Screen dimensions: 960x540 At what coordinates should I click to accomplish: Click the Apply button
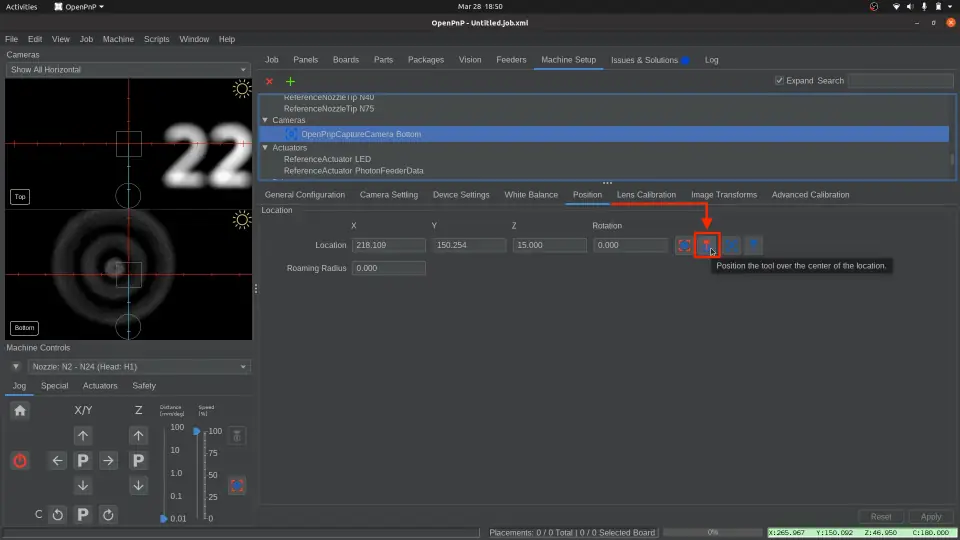pos(930,517)
